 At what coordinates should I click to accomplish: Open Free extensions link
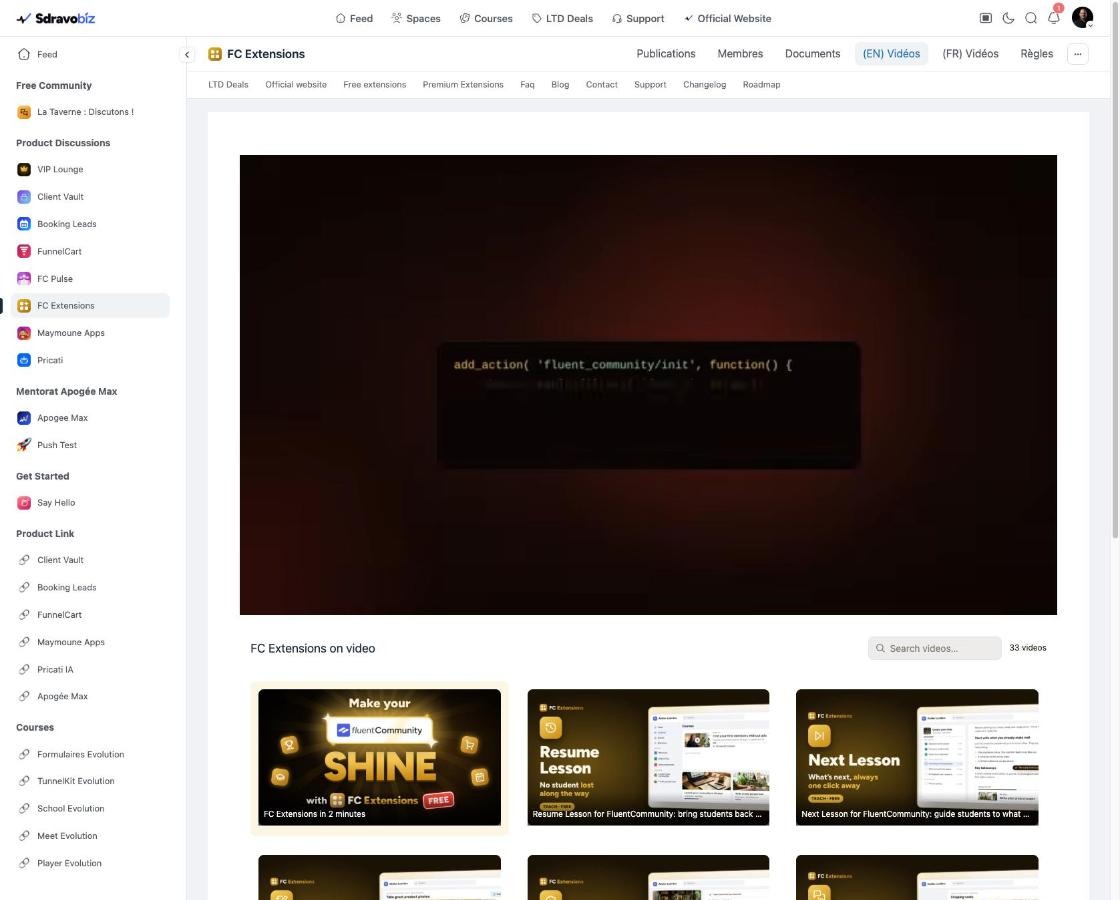coord(374,84)
